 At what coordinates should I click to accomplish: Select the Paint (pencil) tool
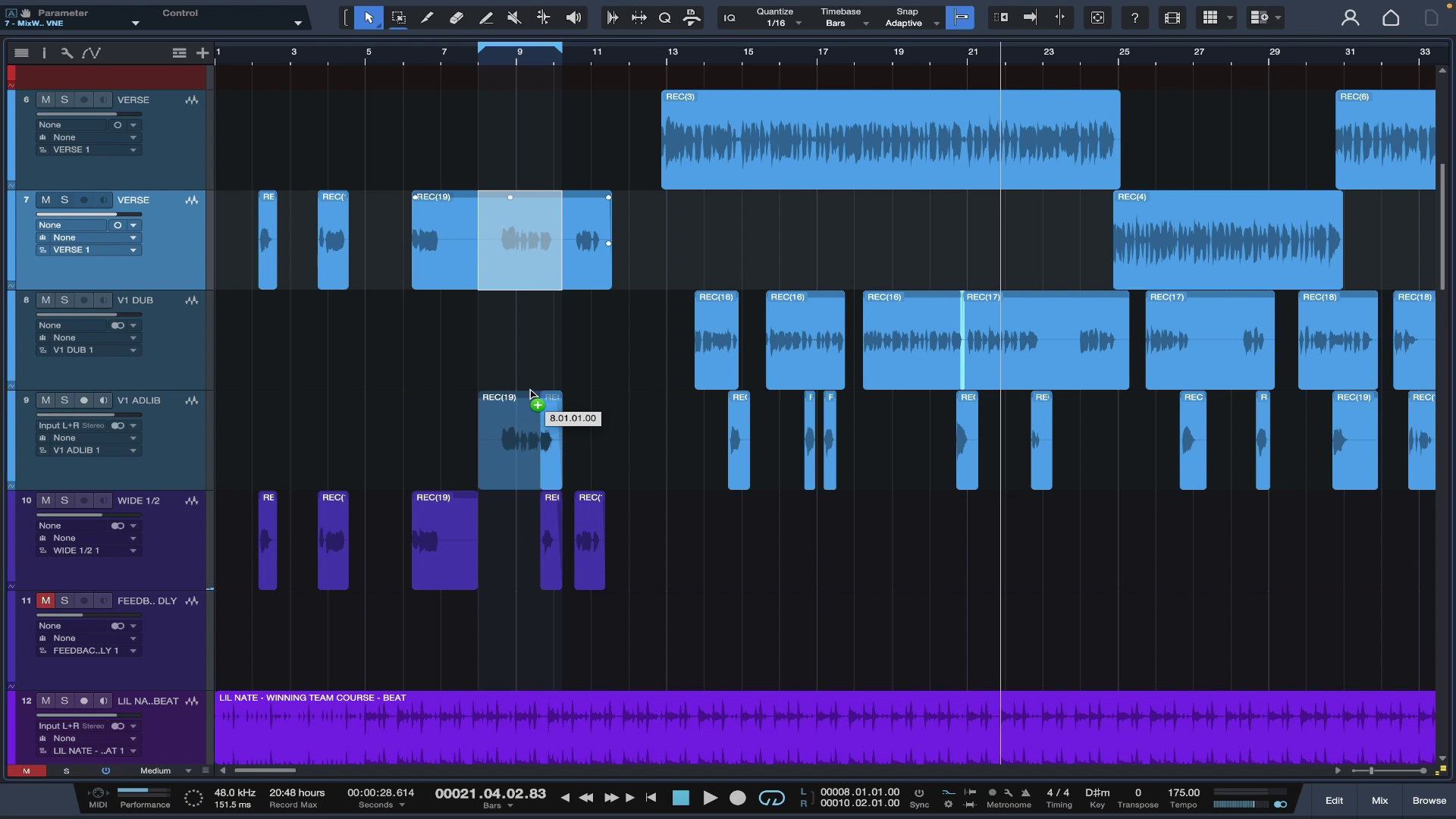pos(486,17)
